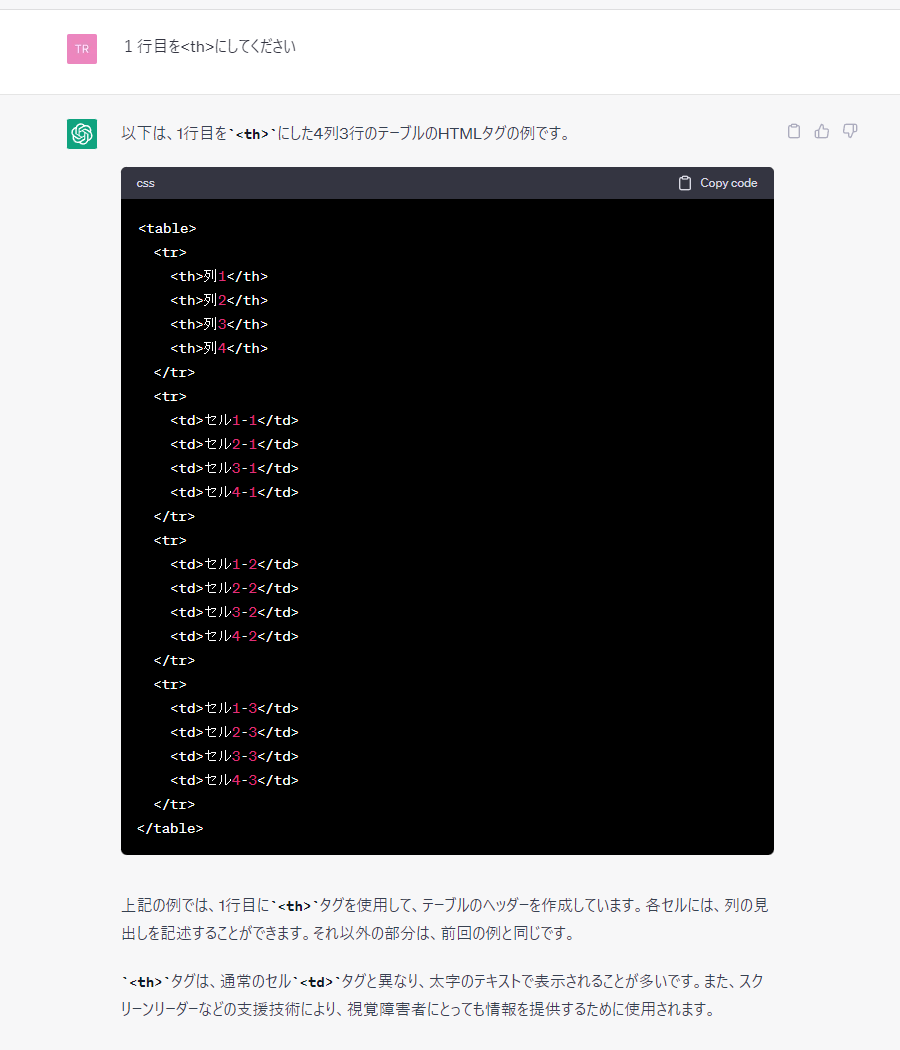Click the opening <table> line in code
Viewport: 900px width, 1050px height.
coord(167,228)
